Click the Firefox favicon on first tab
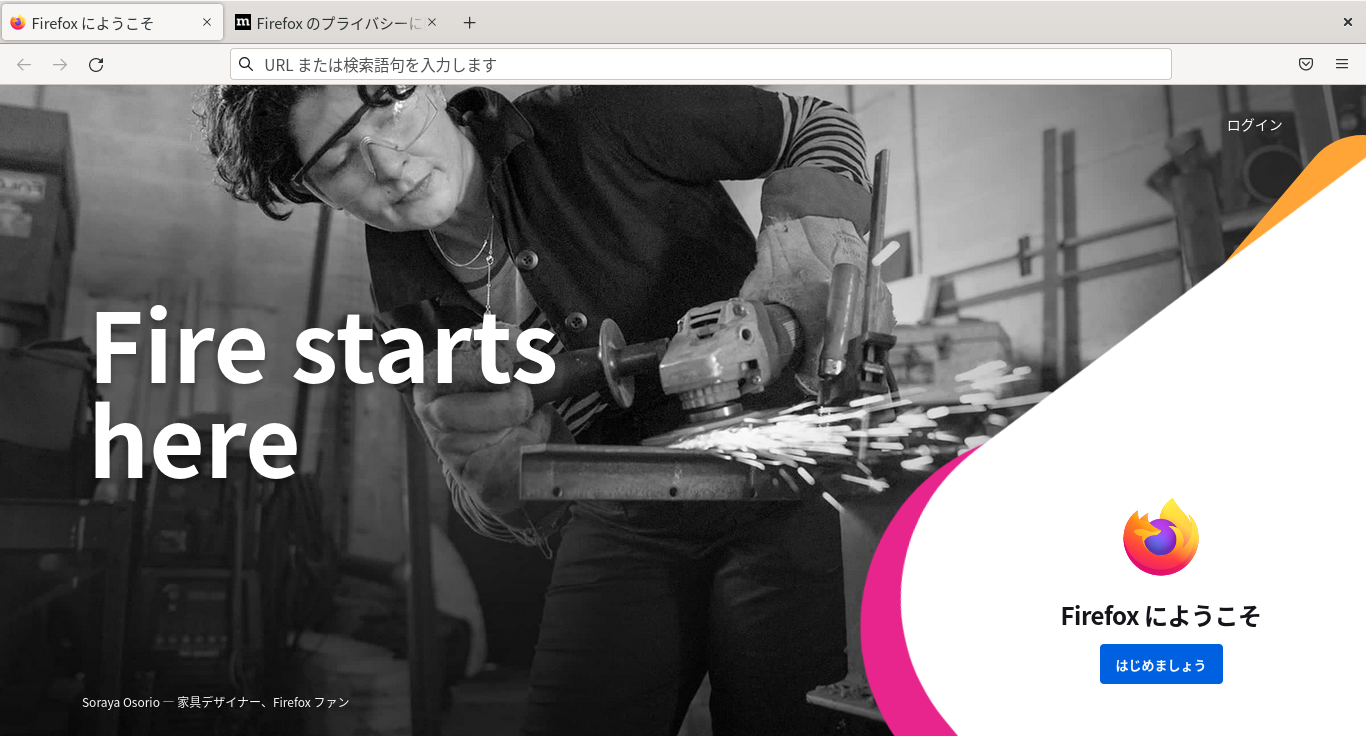Viewport: 1366px width, 736px height. (18, 23)
